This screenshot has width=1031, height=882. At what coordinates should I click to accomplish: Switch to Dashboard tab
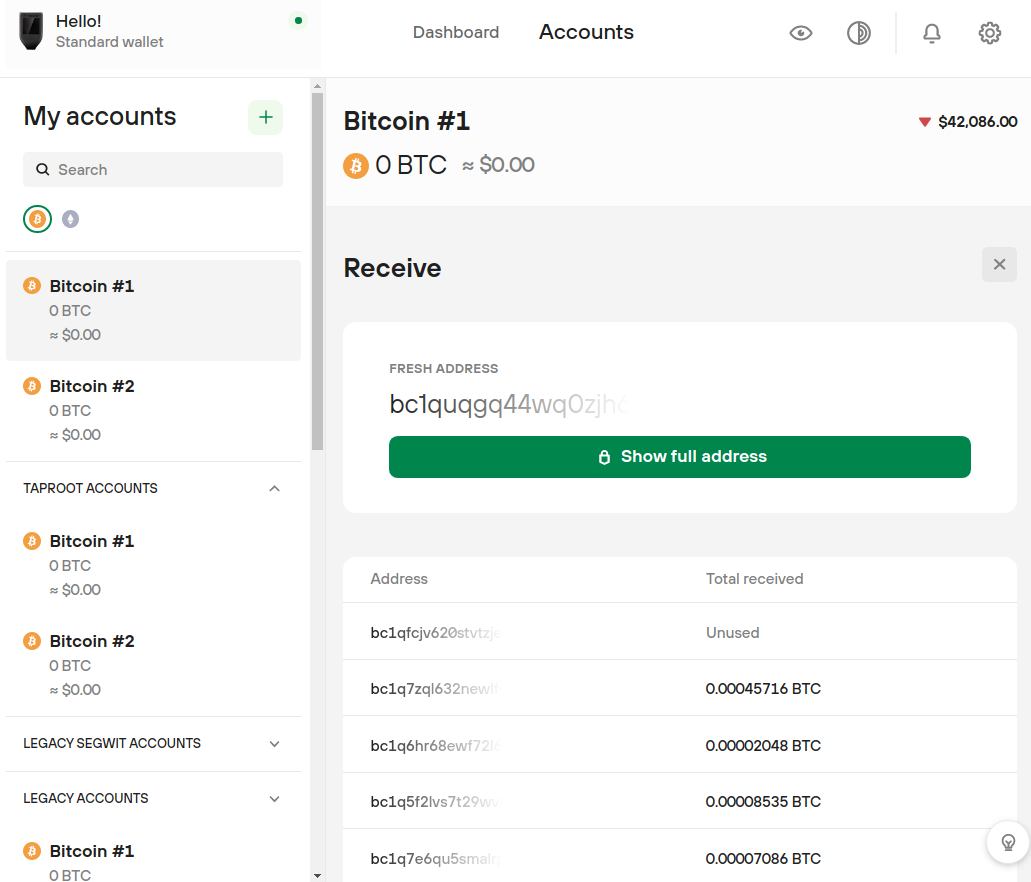click(x=456, y=32)
